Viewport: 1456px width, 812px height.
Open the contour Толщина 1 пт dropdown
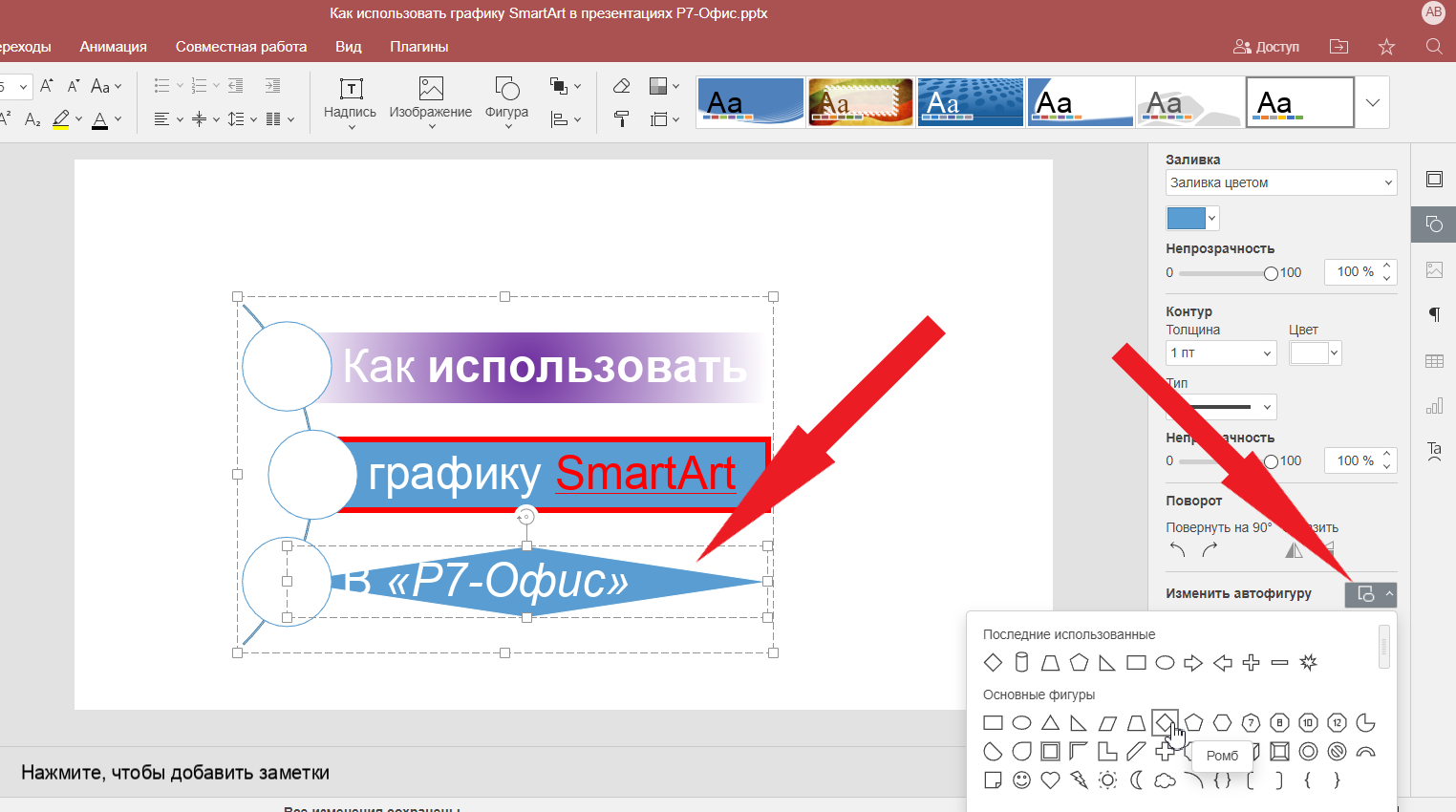[x=1221, y=353]
